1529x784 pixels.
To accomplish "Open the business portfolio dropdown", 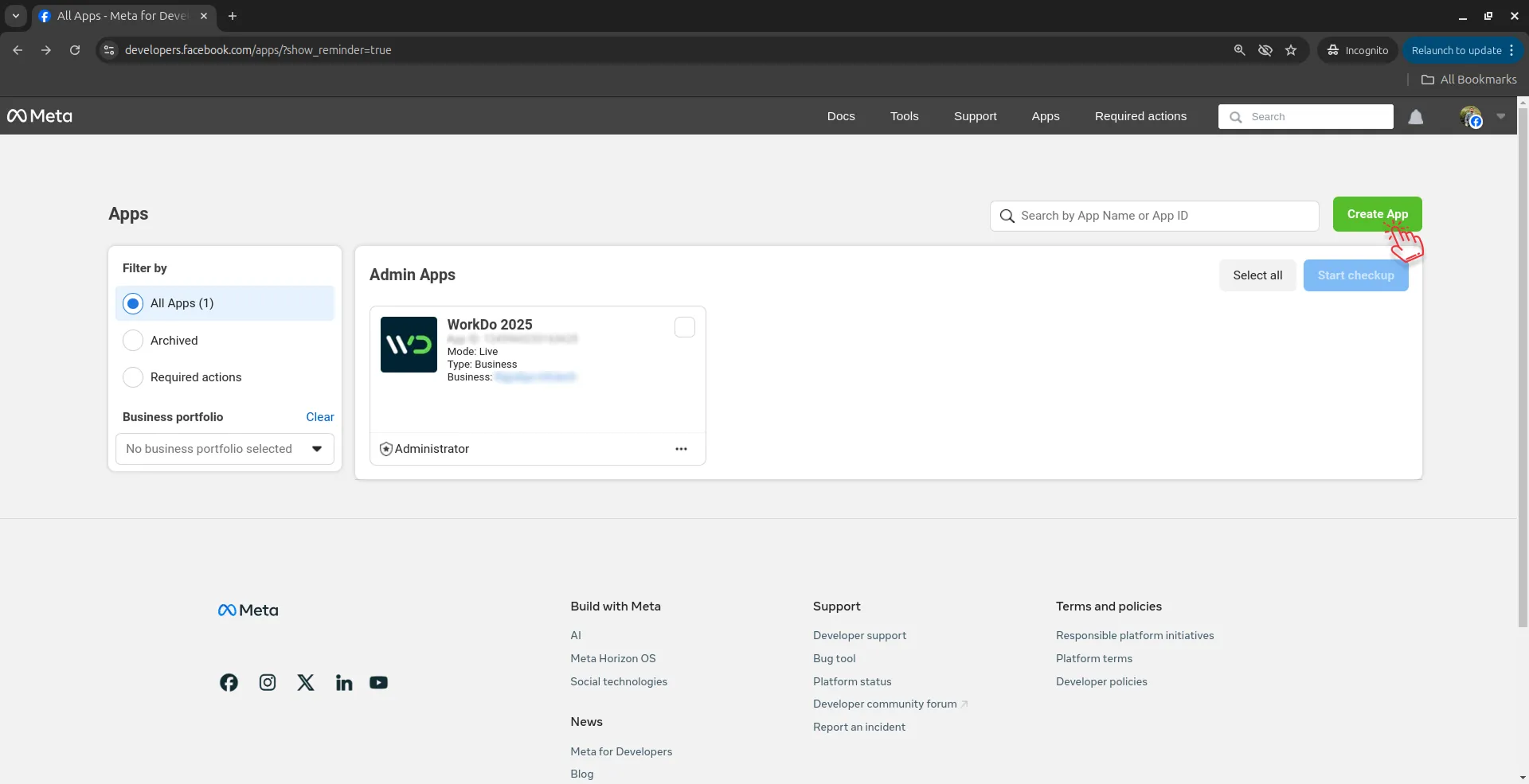I will (224, 449).
